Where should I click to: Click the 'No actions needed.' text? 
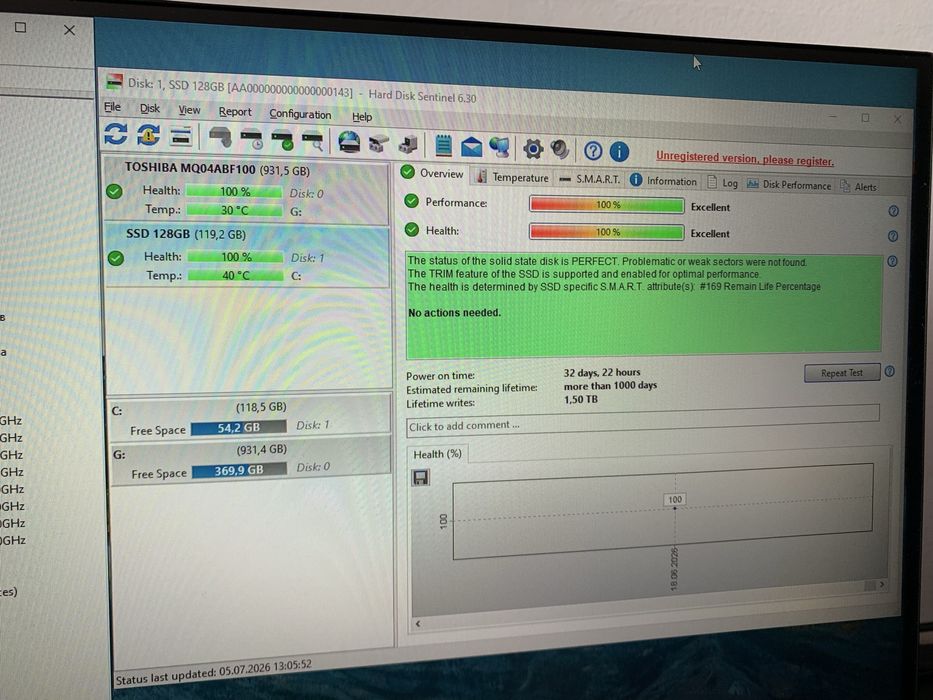point(454,312)
